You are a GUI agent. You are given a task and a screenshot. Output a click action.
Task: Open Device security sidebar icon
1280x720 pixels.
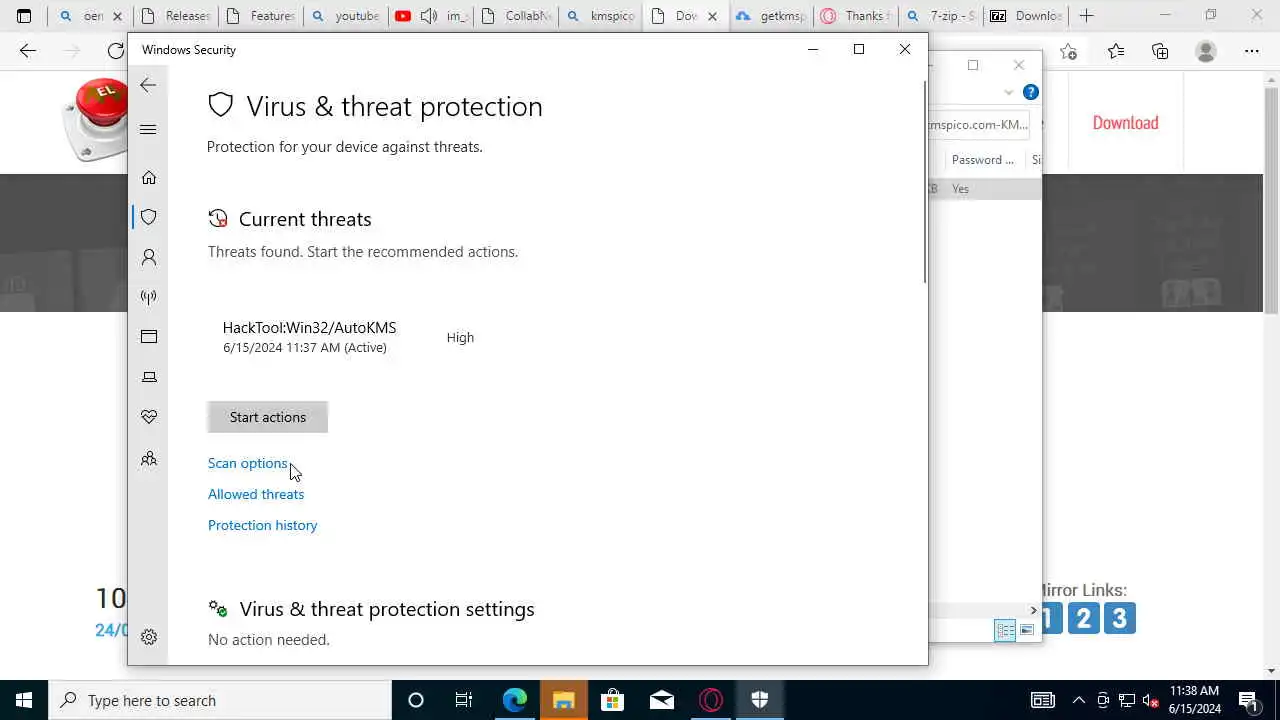tap(149, 377)
